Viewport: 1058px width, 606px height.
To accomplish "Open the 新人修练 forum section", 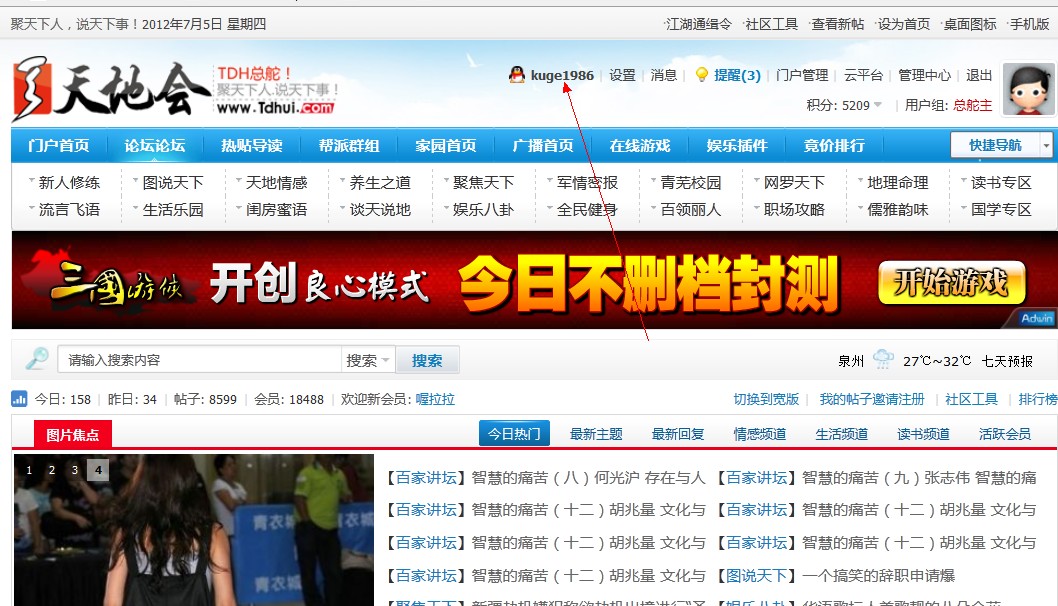I will [69, 182].
